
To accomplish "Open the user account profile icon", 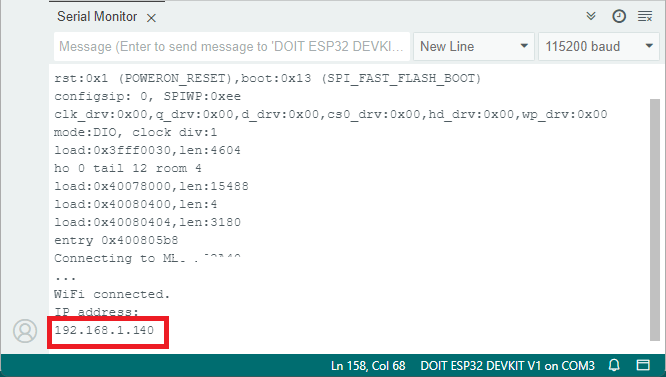I will pos(25,331).
